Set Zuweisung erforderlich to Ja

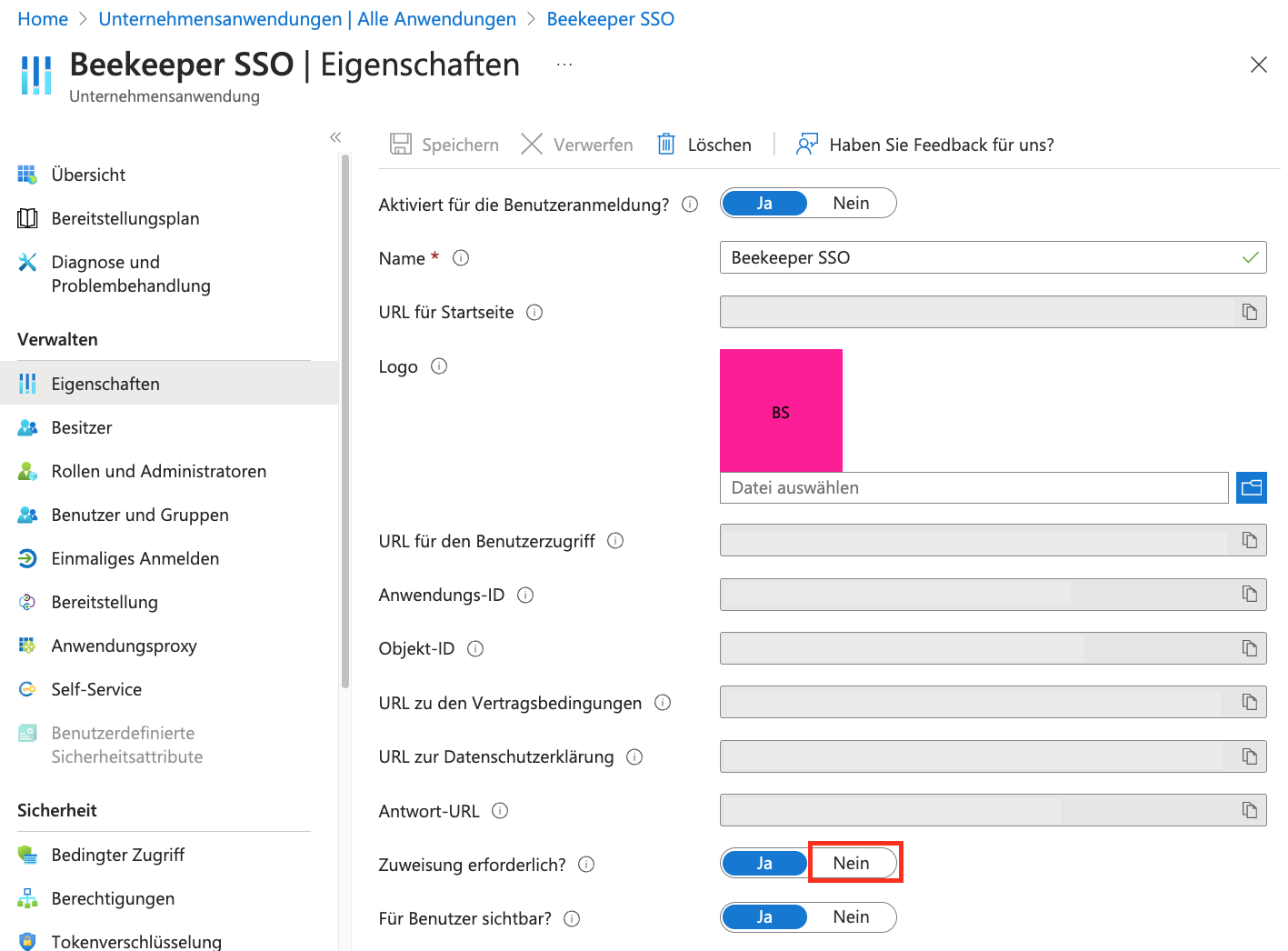764,863
